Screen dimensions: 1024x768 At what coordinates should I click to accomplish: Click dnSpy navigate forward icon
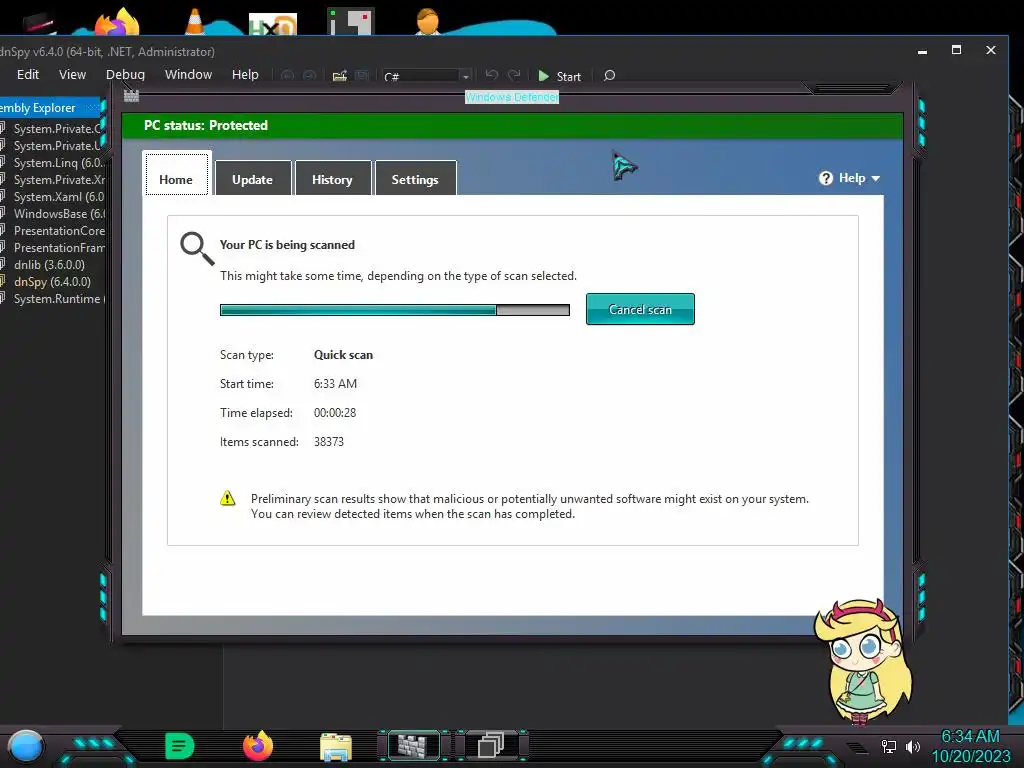coord(310,76)
